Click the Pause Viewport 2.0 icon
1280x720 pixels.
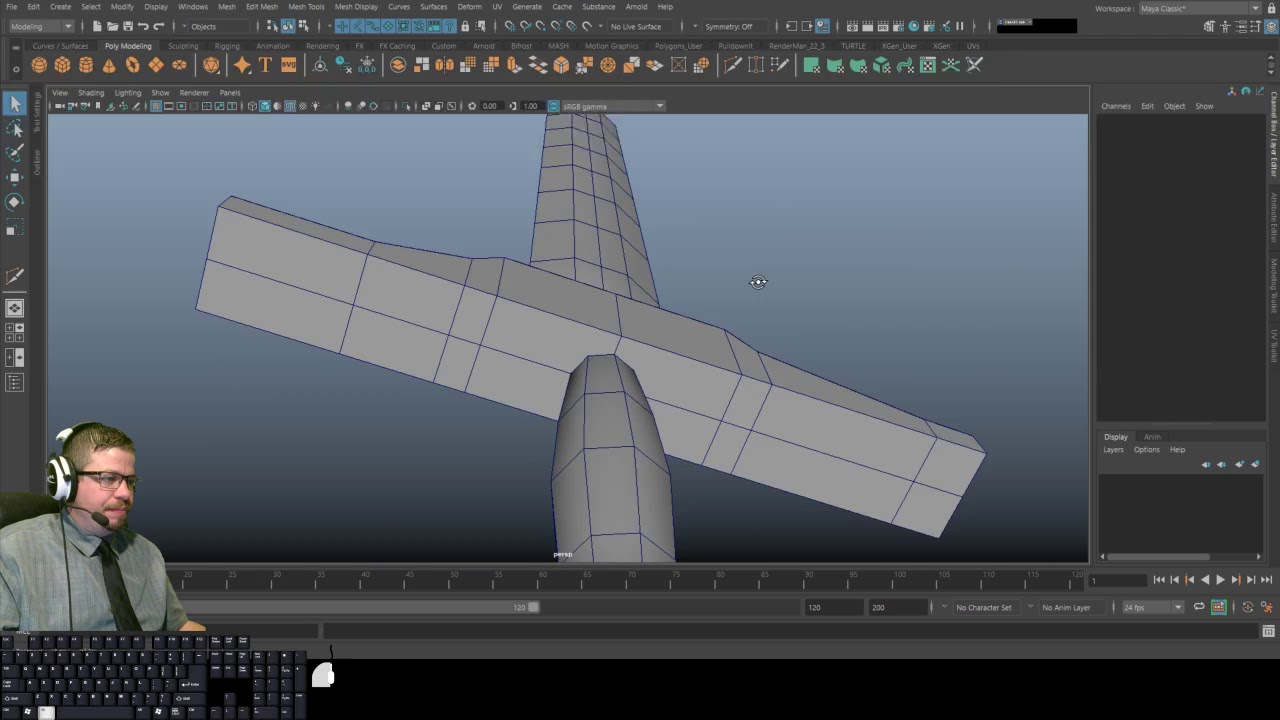coord(960,26)
